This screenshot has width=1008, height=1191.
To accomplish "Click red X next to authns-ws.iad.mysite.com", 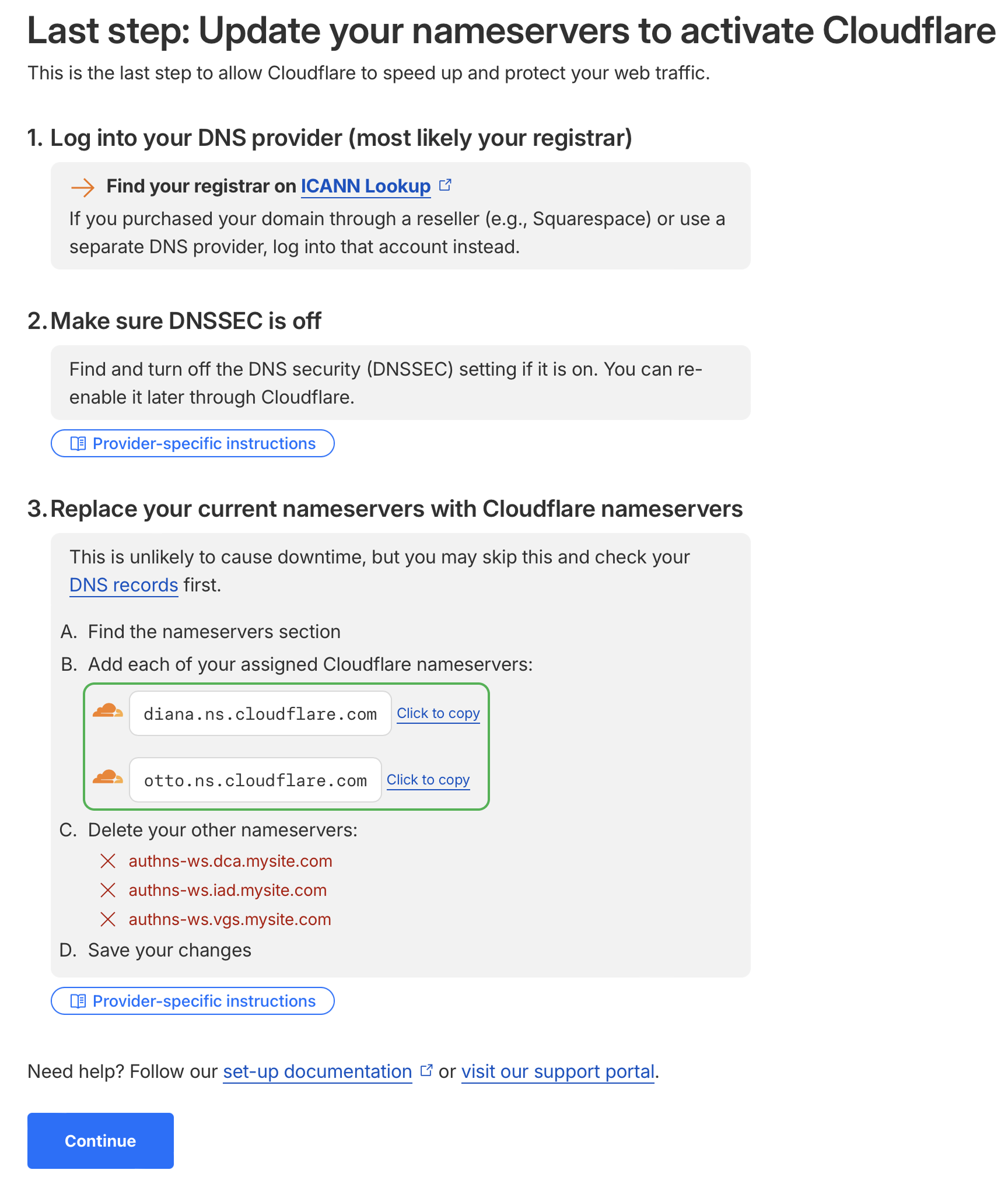I will tap(108, 890).
